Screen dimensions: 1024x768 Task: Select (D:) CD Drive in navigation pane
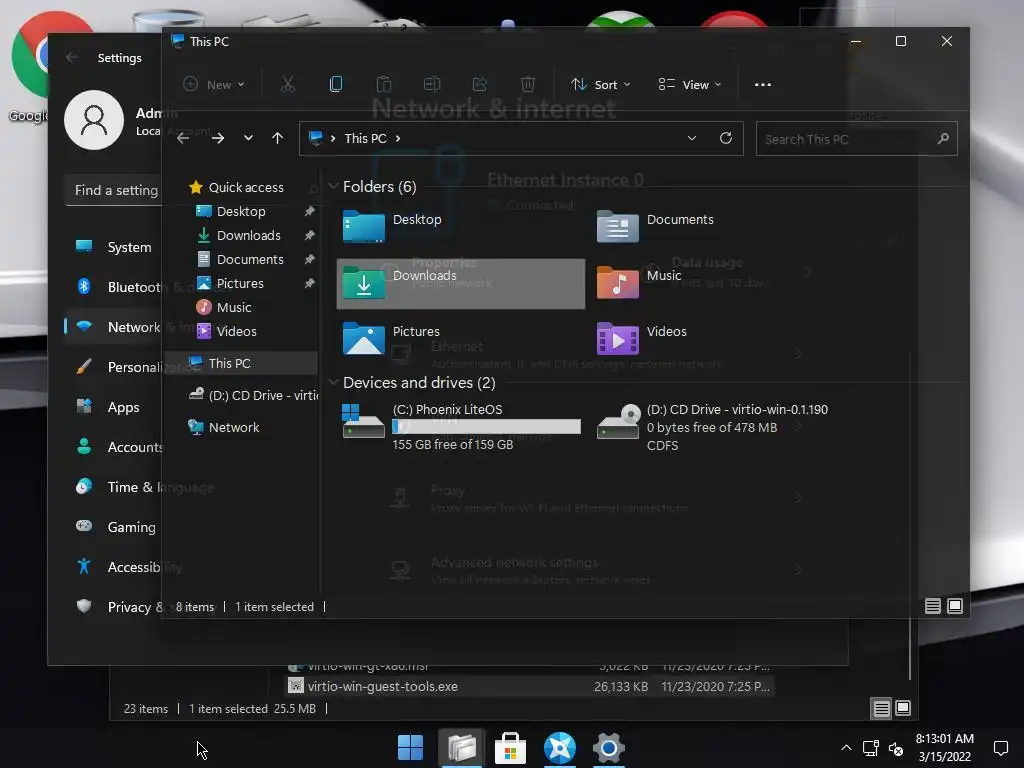(253, 395)
